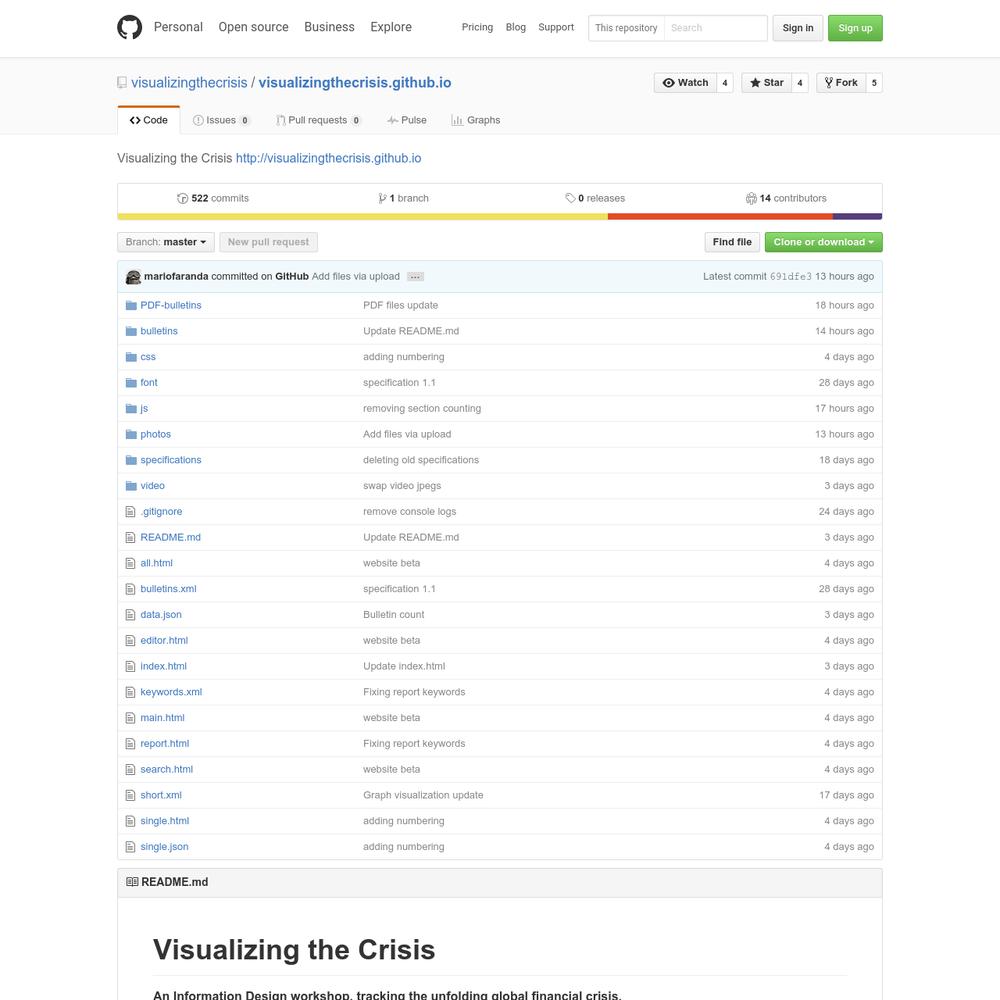Viewport: 1000px width, 1000px height.
Task: Open the Personal menu item
Action: [x=178, y=27]
